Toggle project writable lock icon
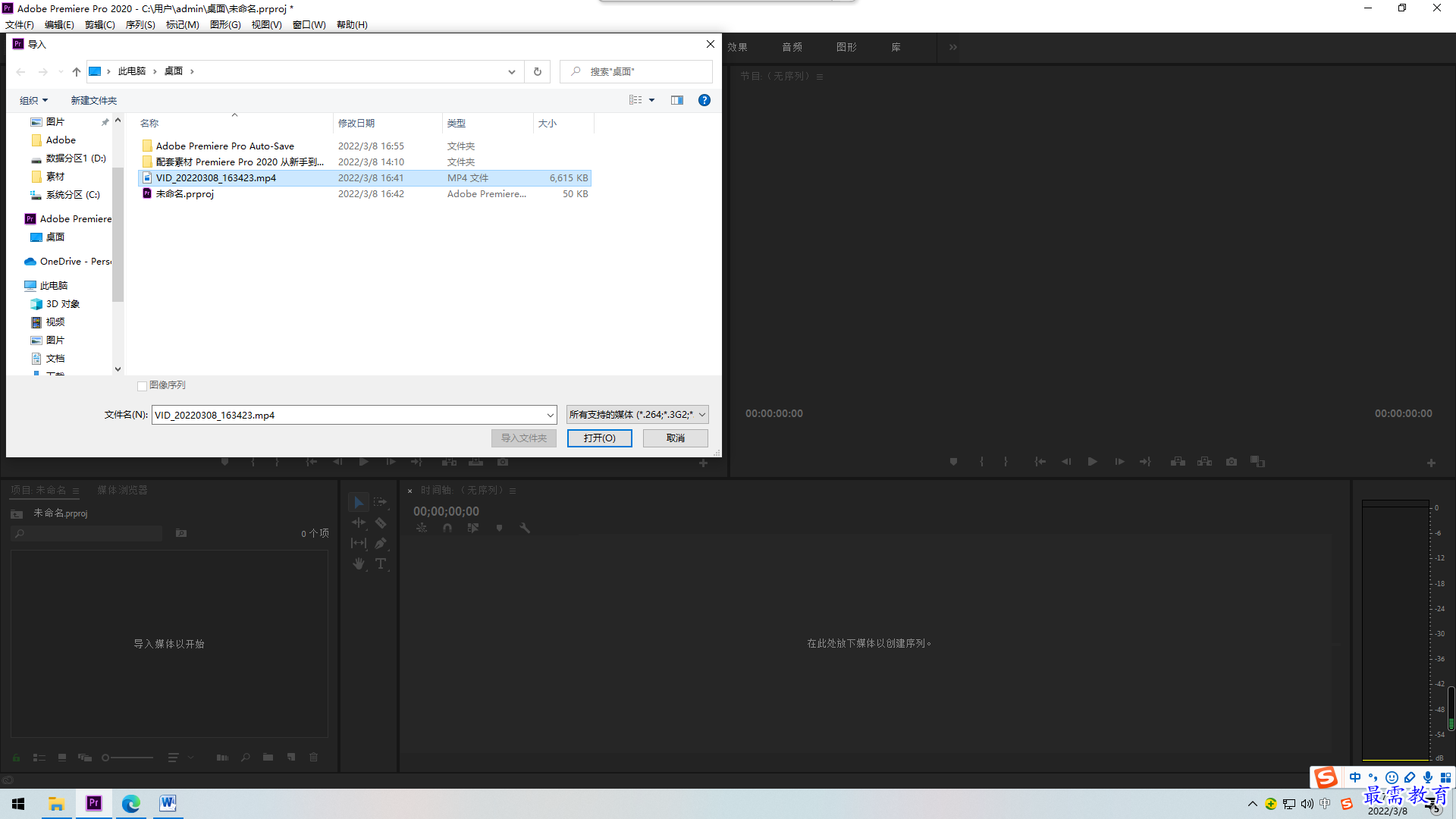 [x=16, y=758]
